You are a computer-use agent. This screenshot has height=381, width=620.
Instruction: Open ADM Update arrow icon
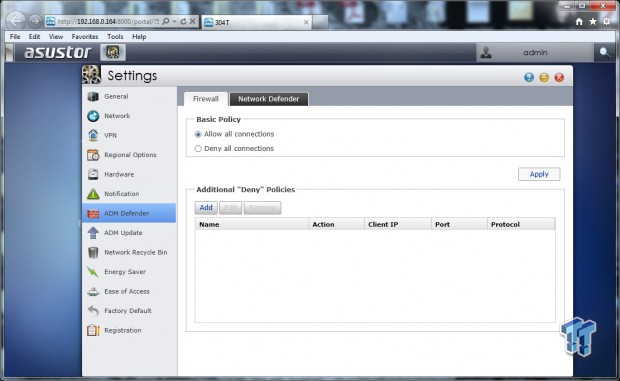(93, 233)
